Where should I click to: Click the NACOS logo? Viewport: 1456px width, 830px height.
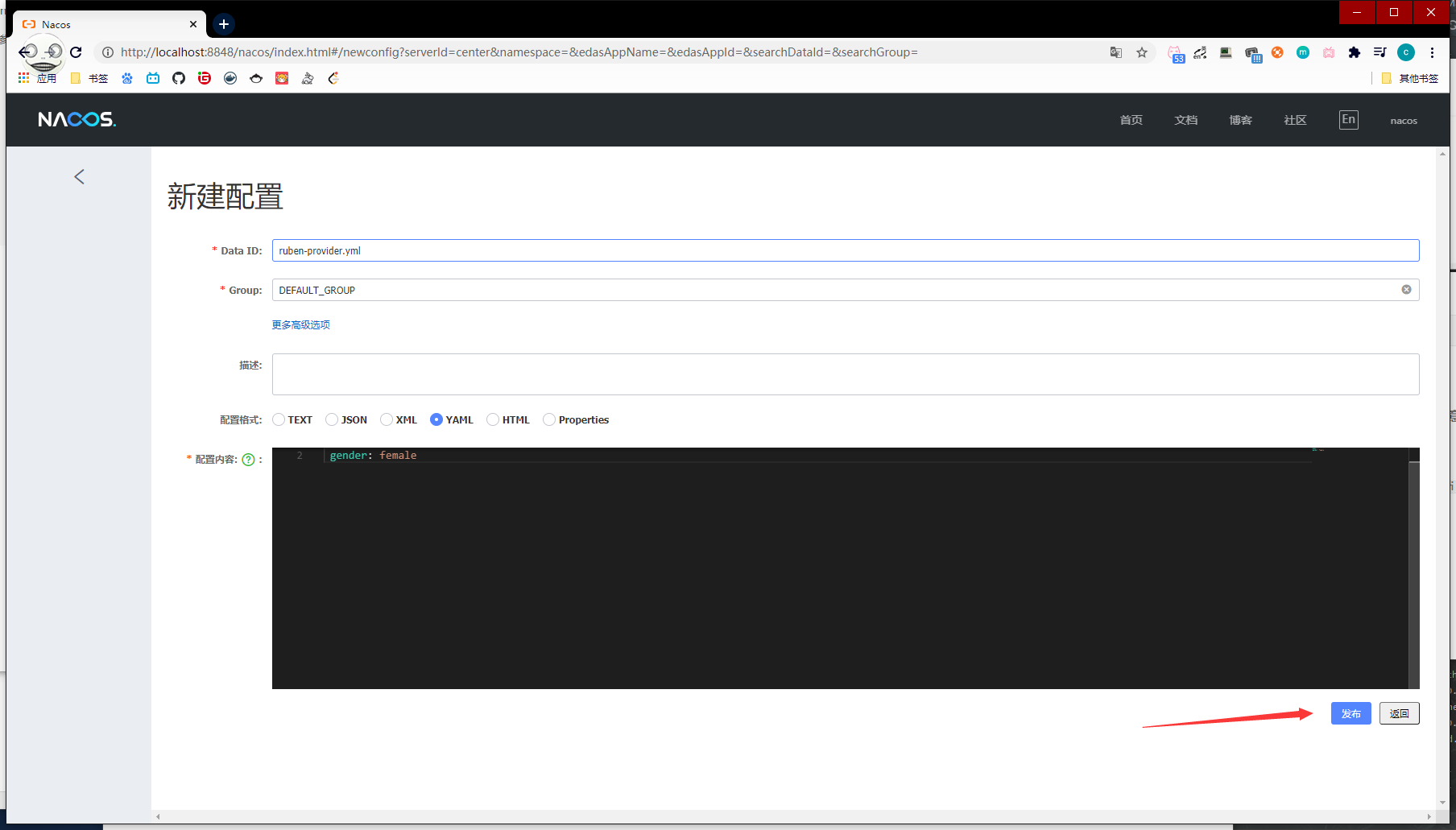point(77,120)
